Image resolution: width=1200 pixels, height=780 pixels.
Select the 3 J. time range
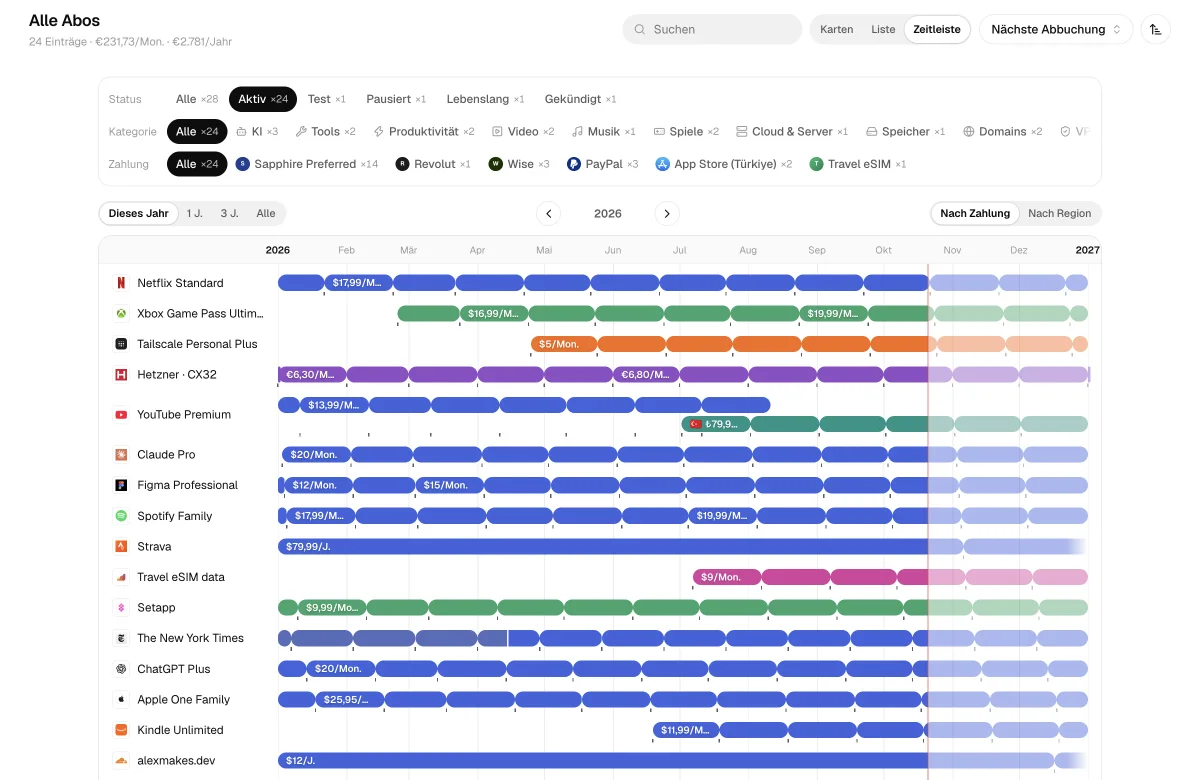pyautogui.click(x=230, y=213)
